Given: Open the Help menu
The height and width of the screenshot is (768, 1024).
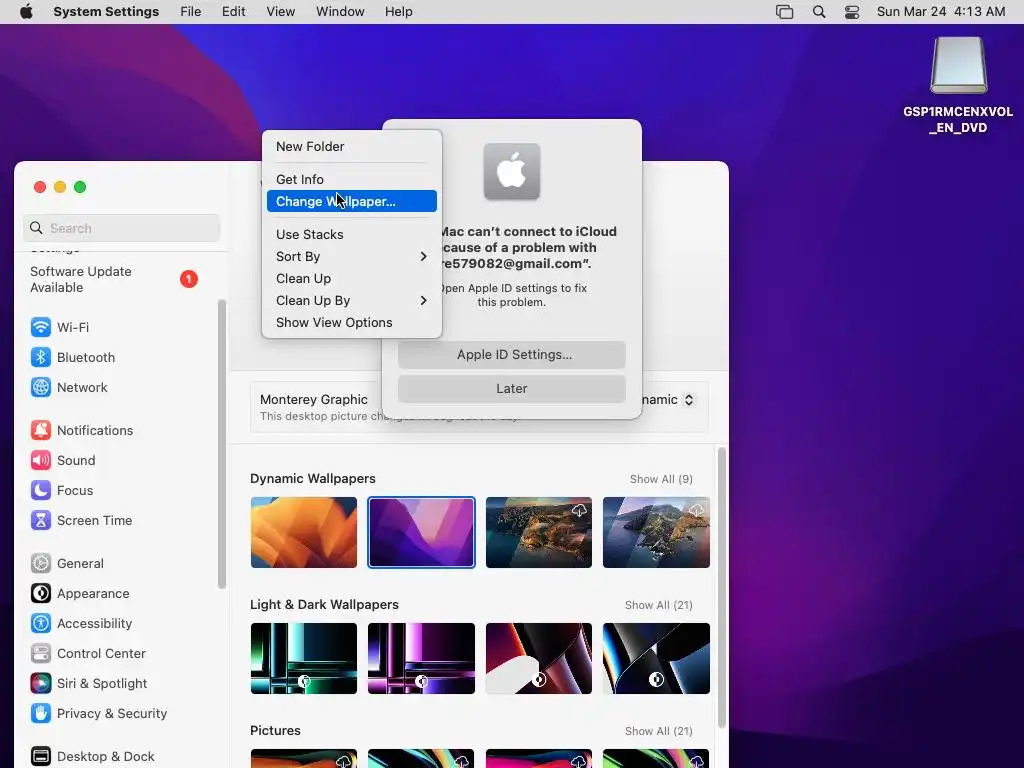Looking at the screenshot, I should click(x=398, y=12).
